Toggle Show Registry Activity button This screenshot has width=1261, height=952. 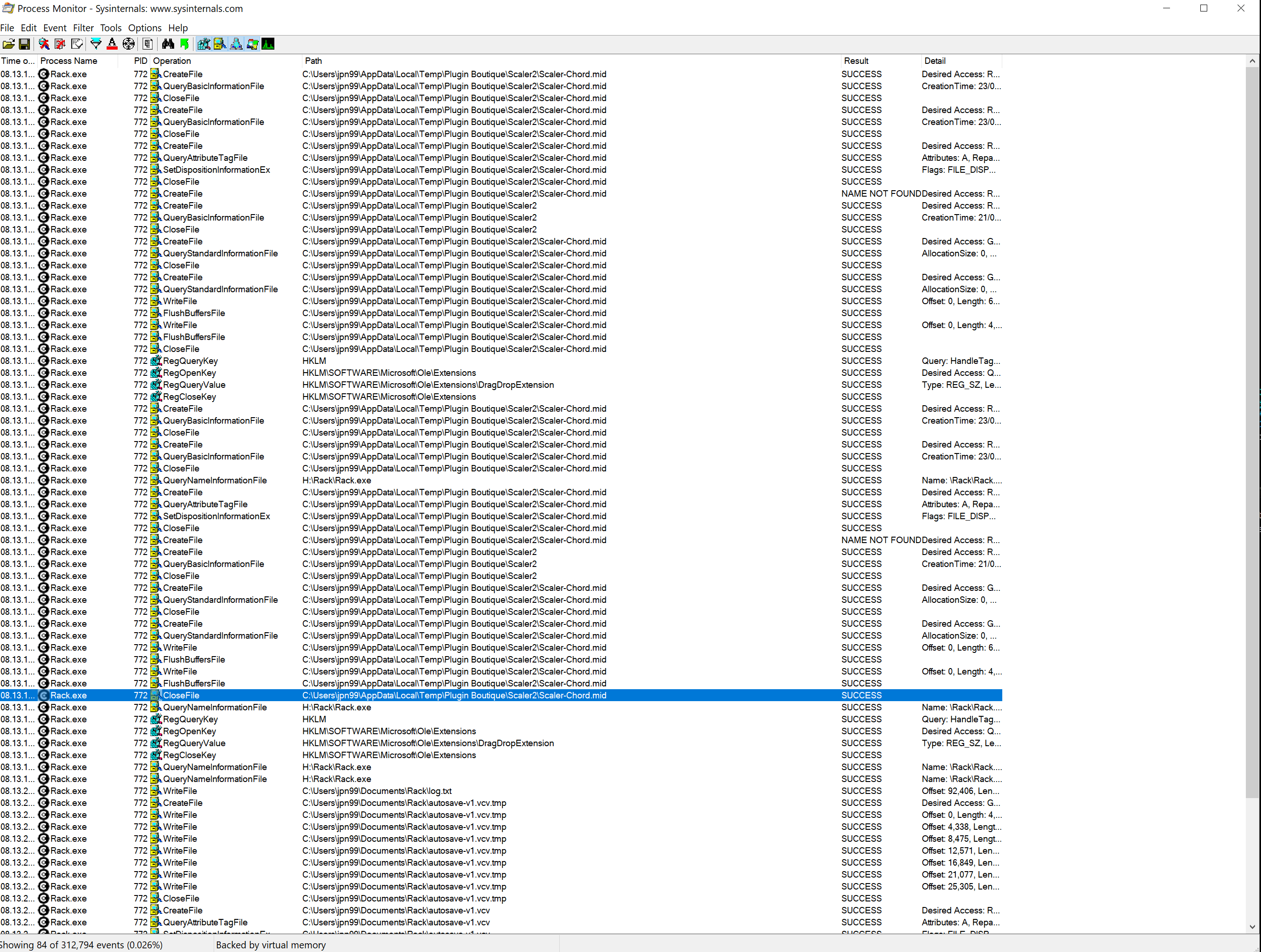click(x=204, y=44)
